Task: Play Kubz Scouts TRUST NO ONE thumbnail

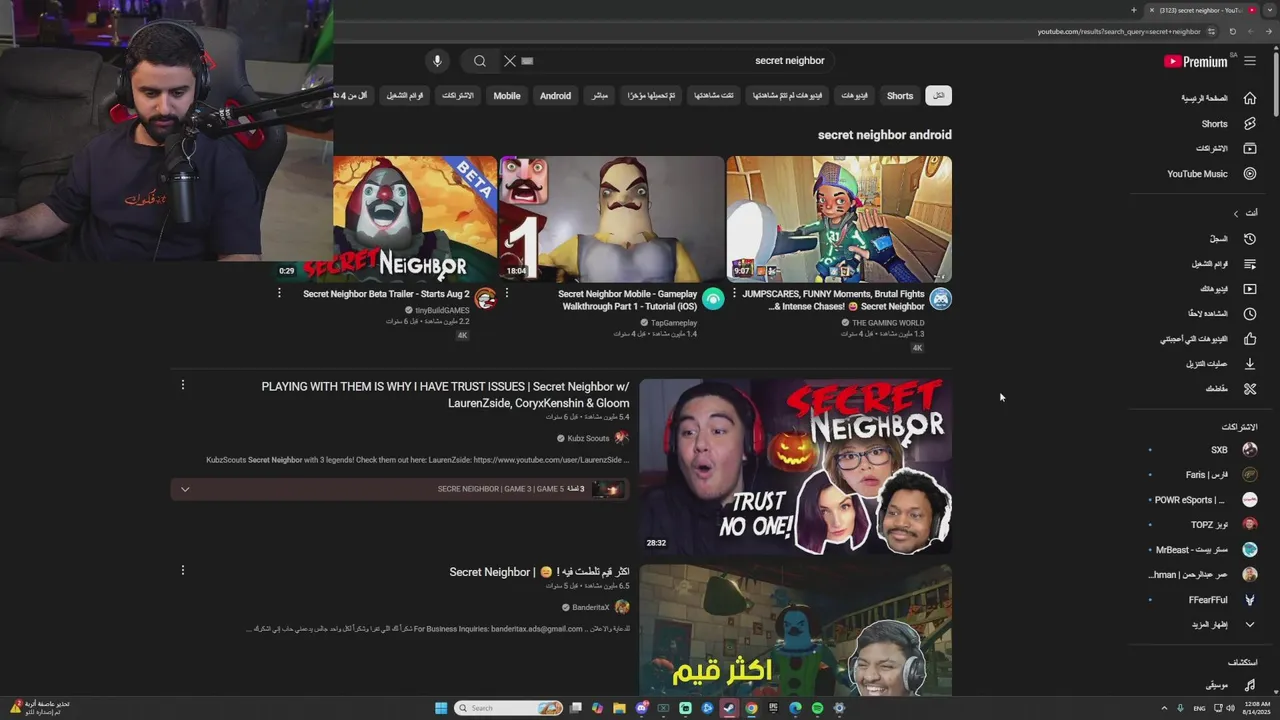Action: click(x=795, y=466)
